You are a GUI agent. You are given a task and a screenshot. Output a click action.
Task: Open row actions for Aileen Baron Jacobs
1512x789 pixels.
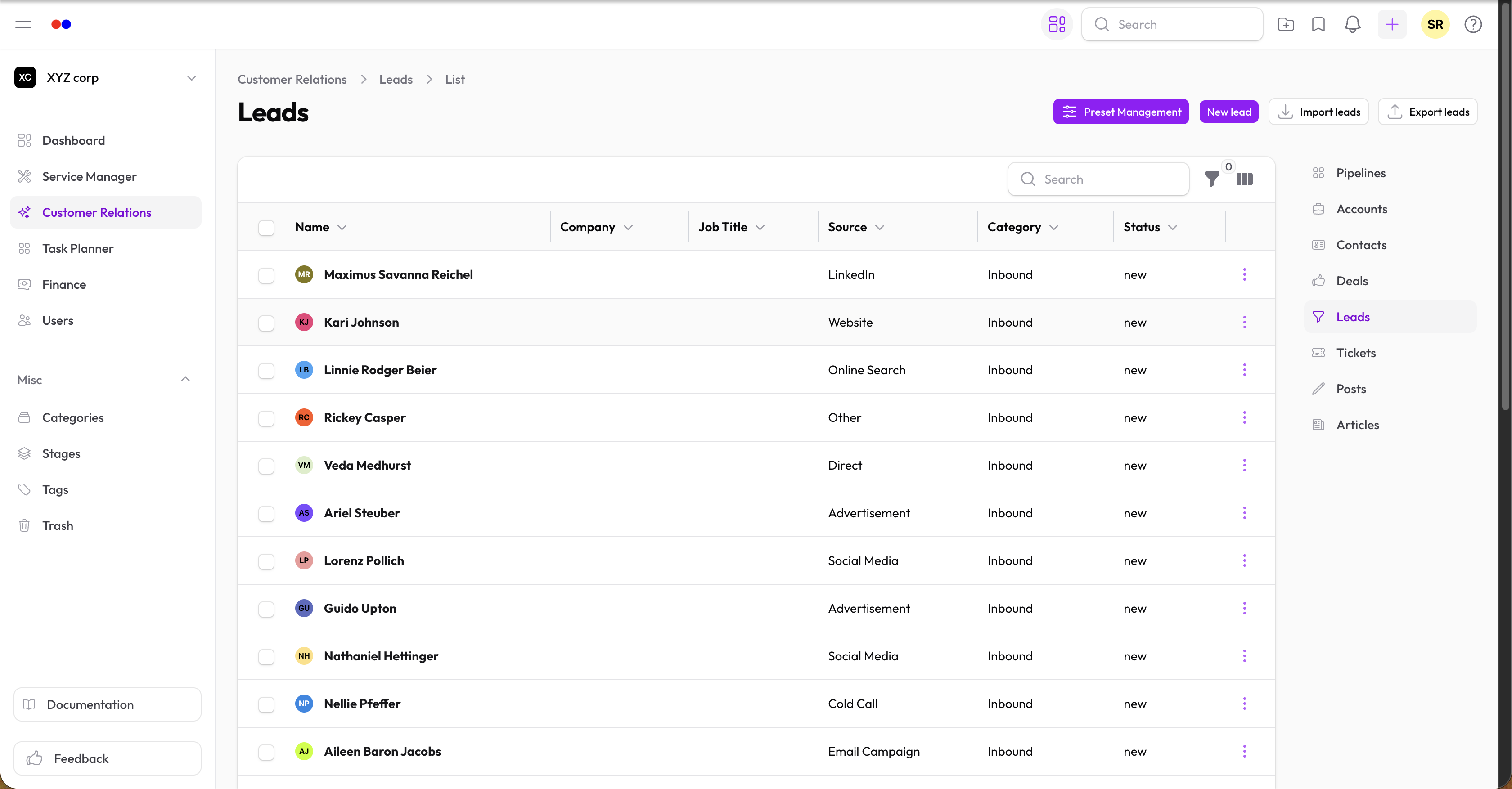coord(1244,752)
